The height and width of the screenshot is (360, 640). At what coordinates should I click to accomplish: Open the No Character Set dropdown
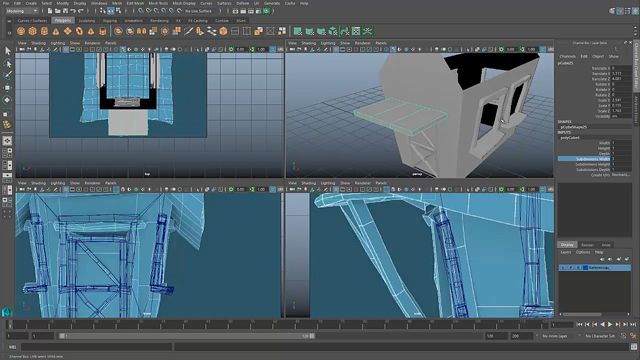click(601, 336)
